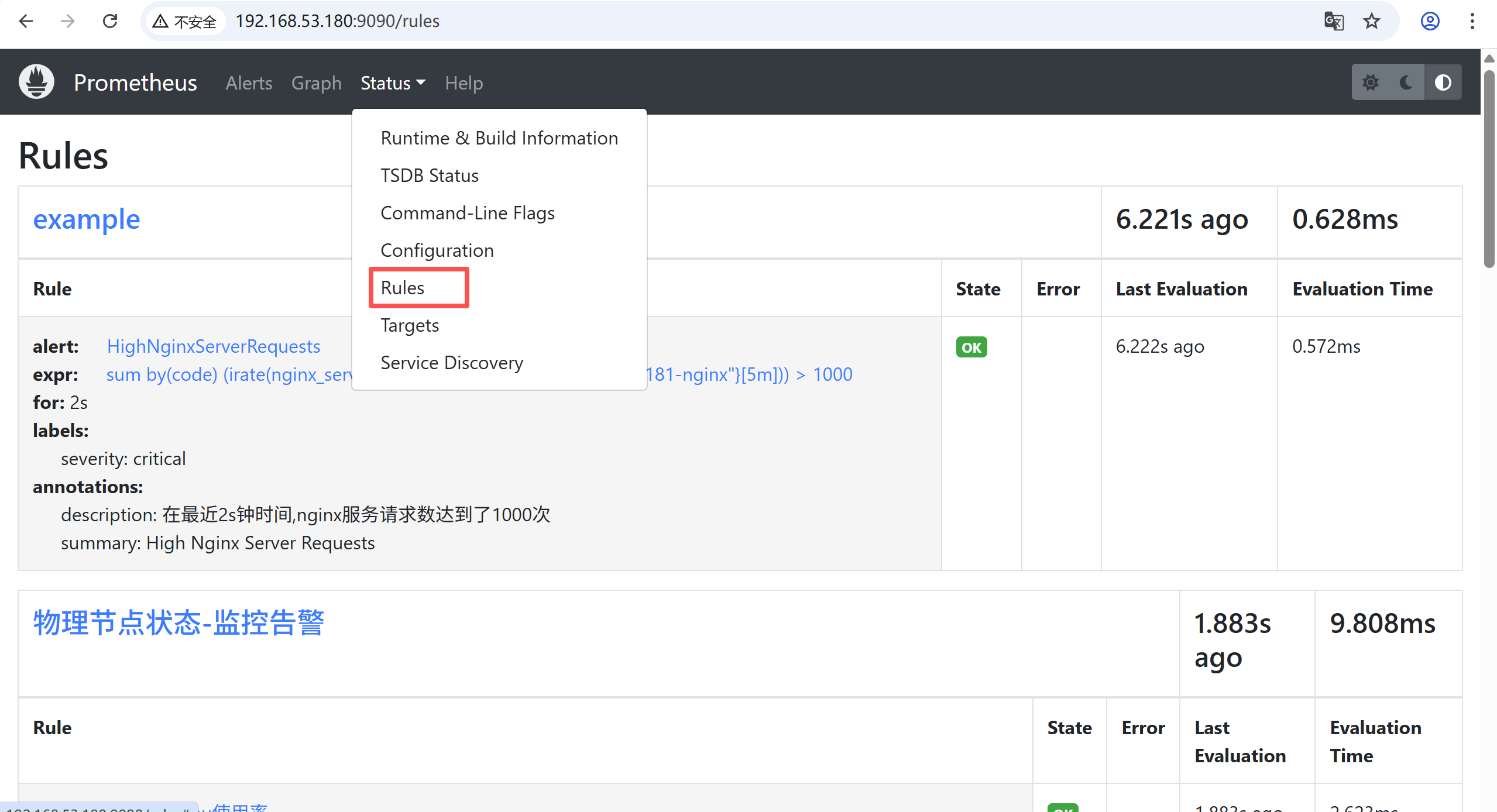Image resolution: width=1497 pixels, height=812 pixels.
Task: Open Service Discovery from the Status menu
Action: [452, 363]
